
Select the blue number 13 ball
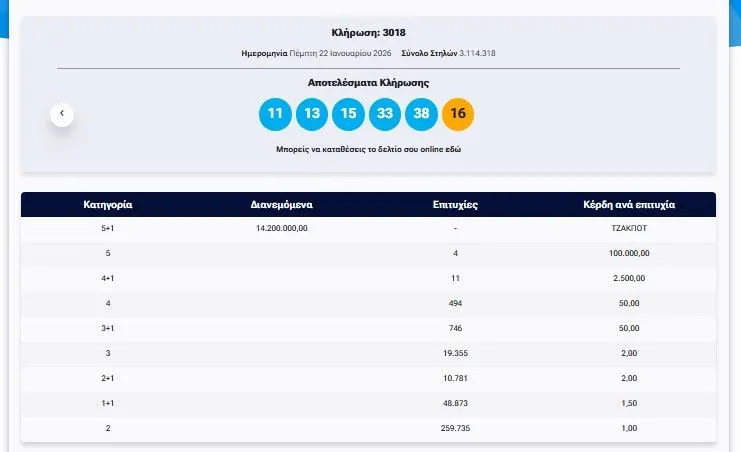pos(312,113)
